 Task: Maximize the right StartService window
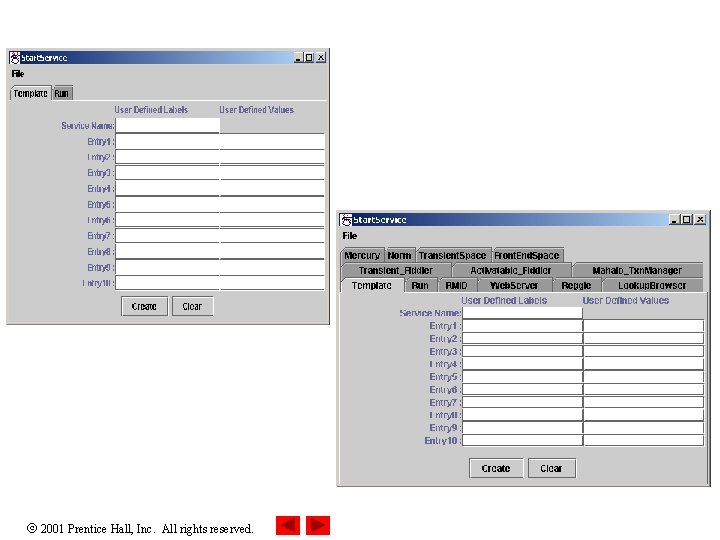click(686, 220)
